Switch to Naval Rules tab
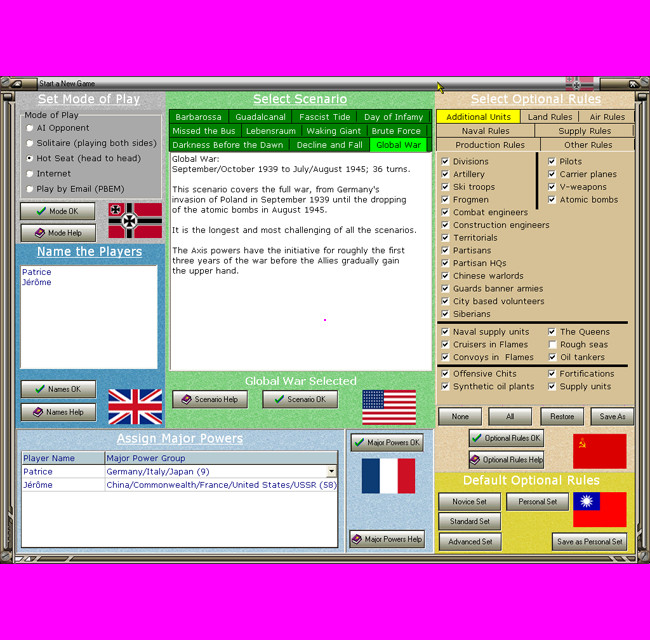650x640 pixels. [x=485, y=131]
